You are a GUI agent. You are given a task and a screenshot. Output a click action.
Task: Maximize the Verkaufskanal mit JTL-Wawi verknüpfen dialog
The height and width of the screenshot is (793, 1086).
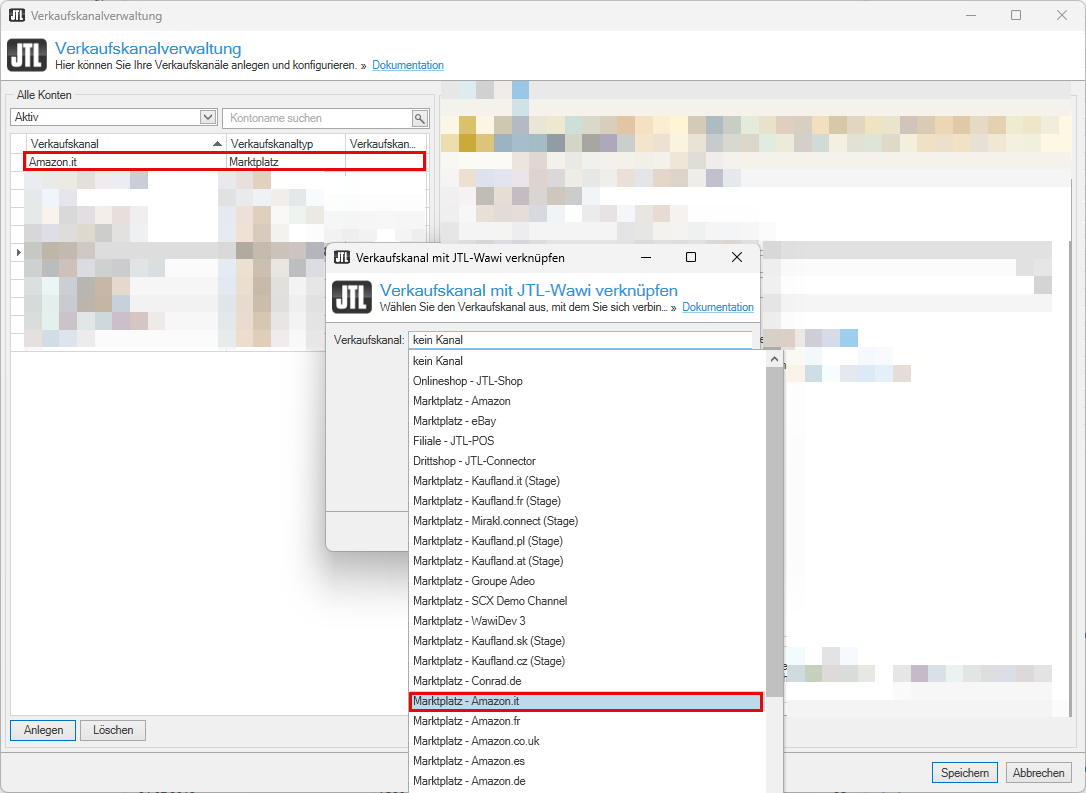pos(690,257)
